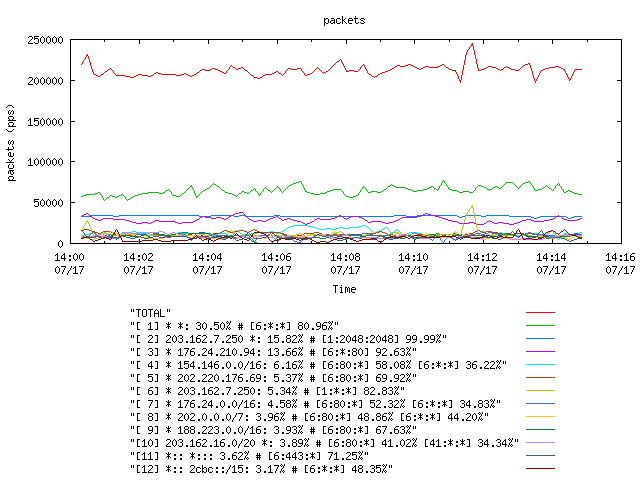Click the 14:14 07/17 time label
The image size is (640, 480).
[x=551, y=264]
